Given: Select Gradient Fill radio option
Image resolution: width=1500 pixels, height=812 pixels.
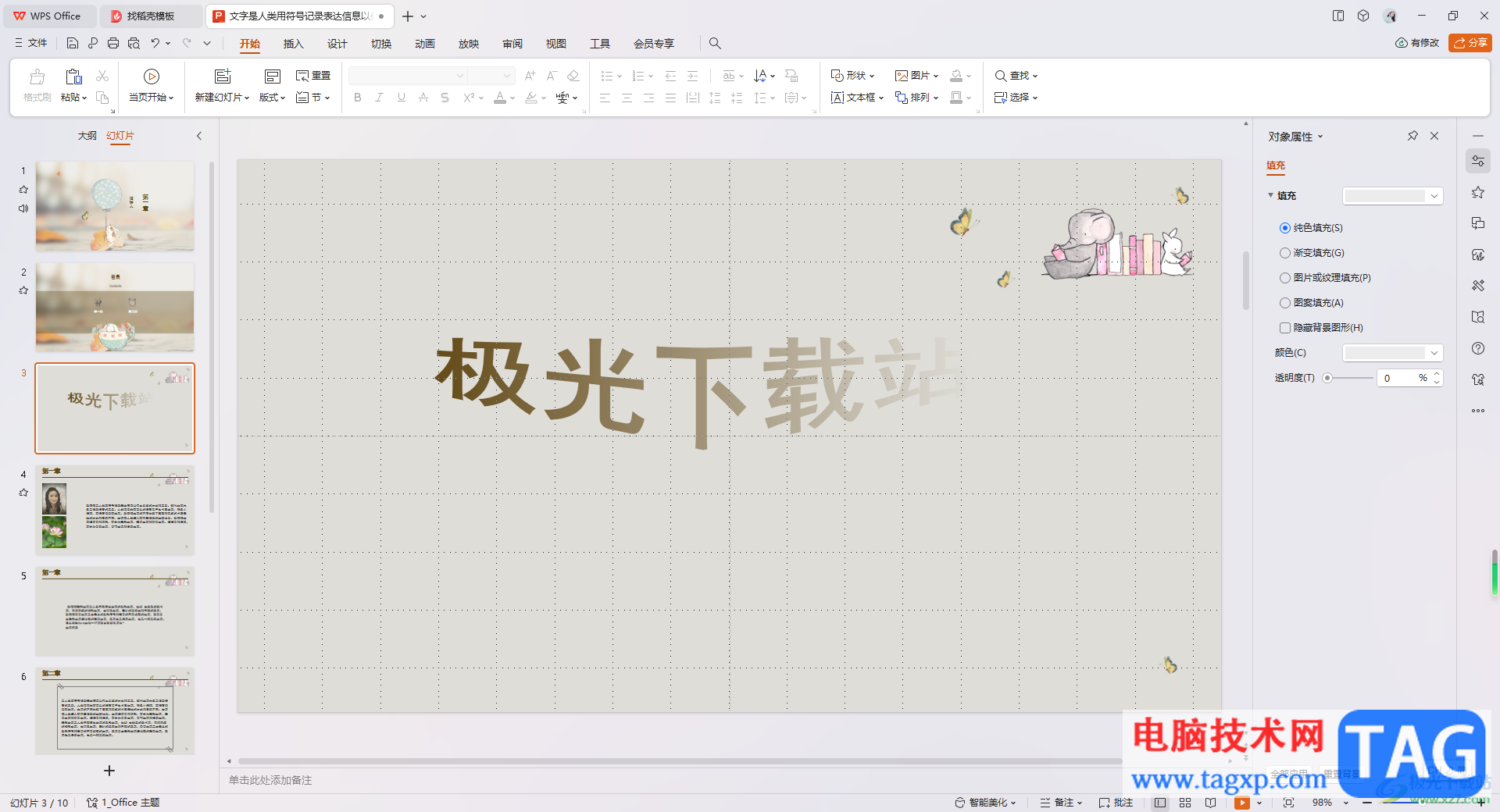Looking at the screenshot, I should pos(1285,253).
